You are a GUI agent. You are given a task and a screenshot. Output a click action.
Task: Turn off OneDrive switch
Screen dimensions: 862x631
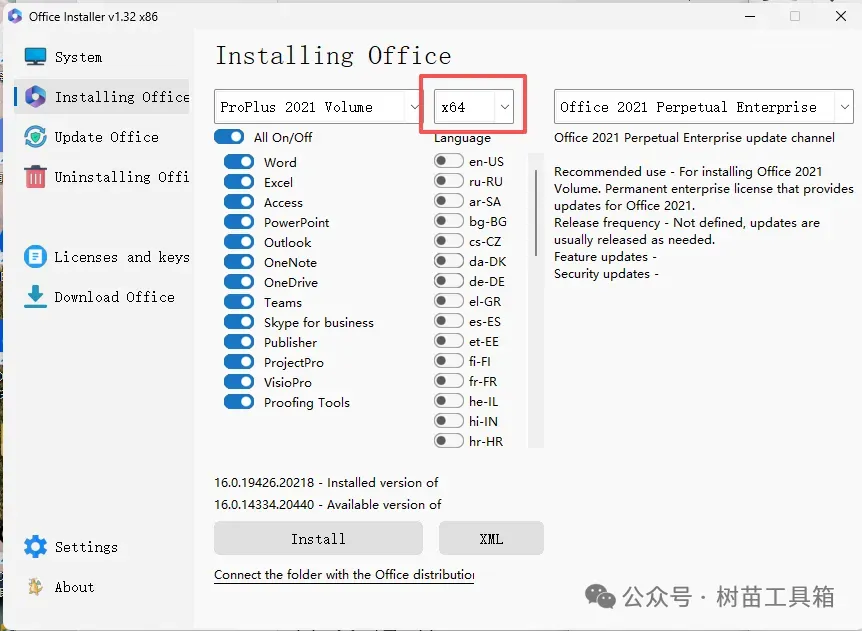pyautogui.click(x=239, y=281)
